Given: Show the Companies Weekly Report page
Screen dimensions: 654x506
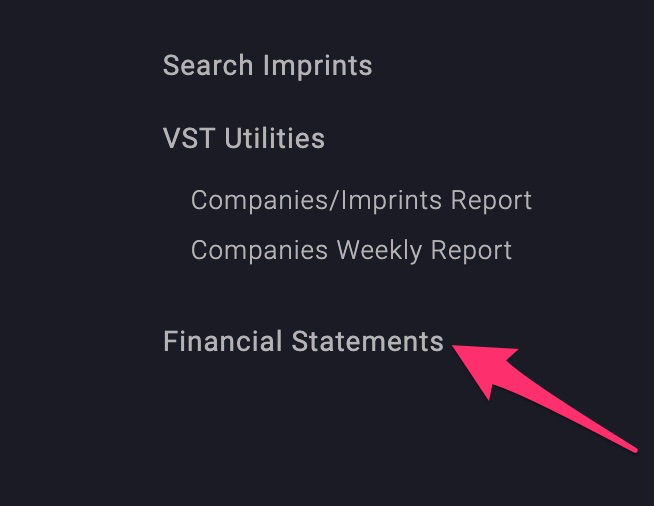Looking at the screenshot, I should click(351, 249).
